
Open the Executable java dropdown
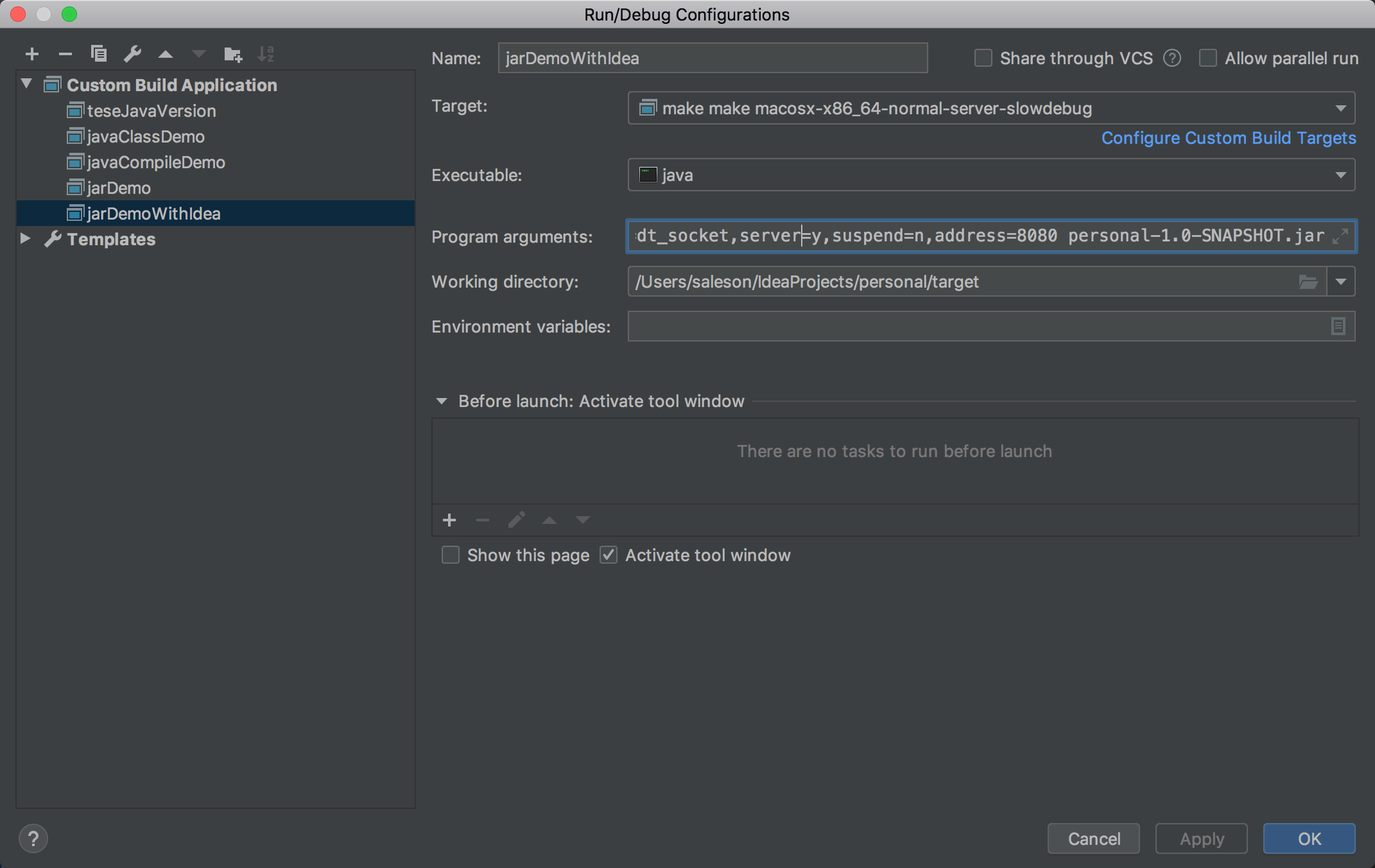click(1340, 175)
